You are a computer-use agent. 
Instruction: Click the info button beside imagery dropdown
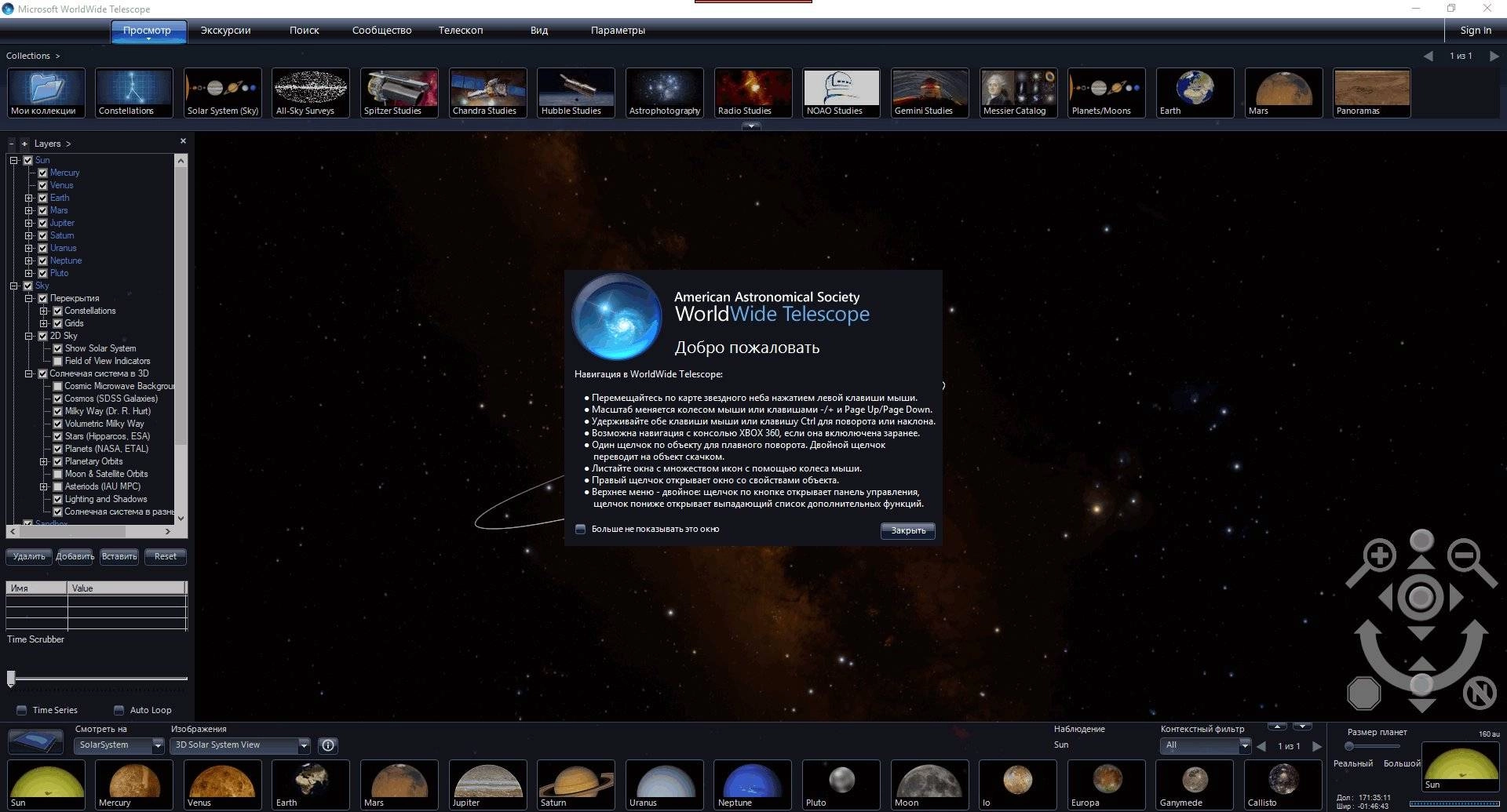(328, 745)
